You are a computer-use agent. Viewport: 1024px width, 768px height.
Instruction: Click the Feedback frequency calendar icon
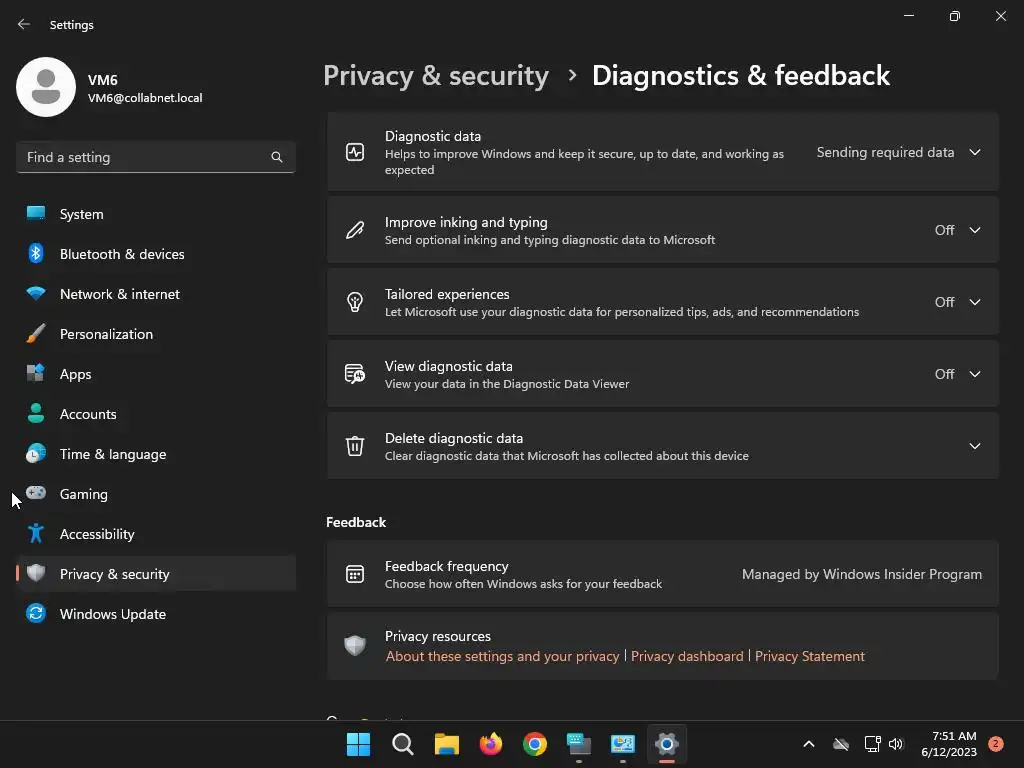355,574
